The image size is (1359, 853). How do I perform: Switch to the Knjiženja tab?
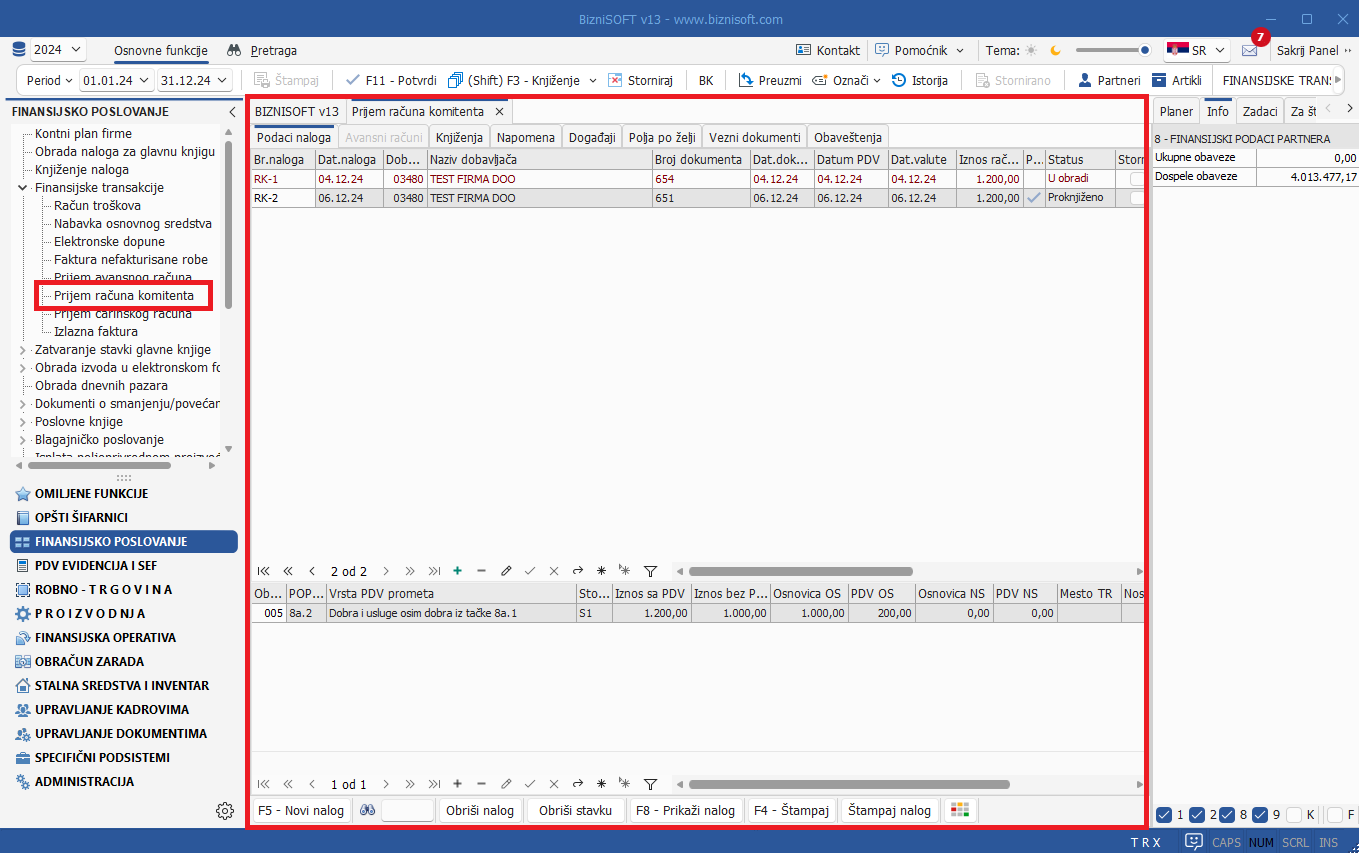point(459,137)
